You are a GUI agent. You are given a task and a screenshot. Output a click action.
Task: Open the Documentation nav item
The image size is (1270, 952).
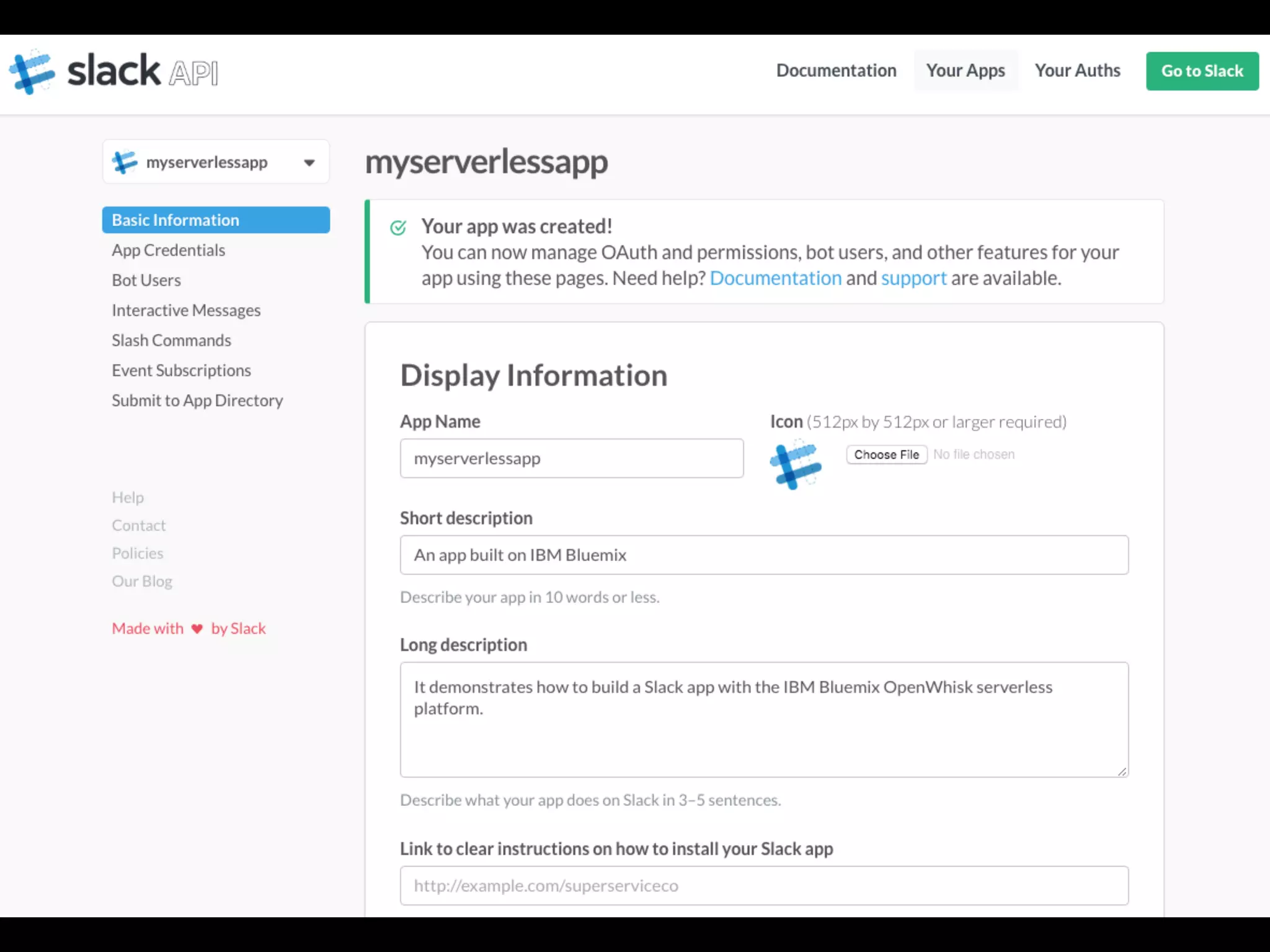tap(836, 71)
